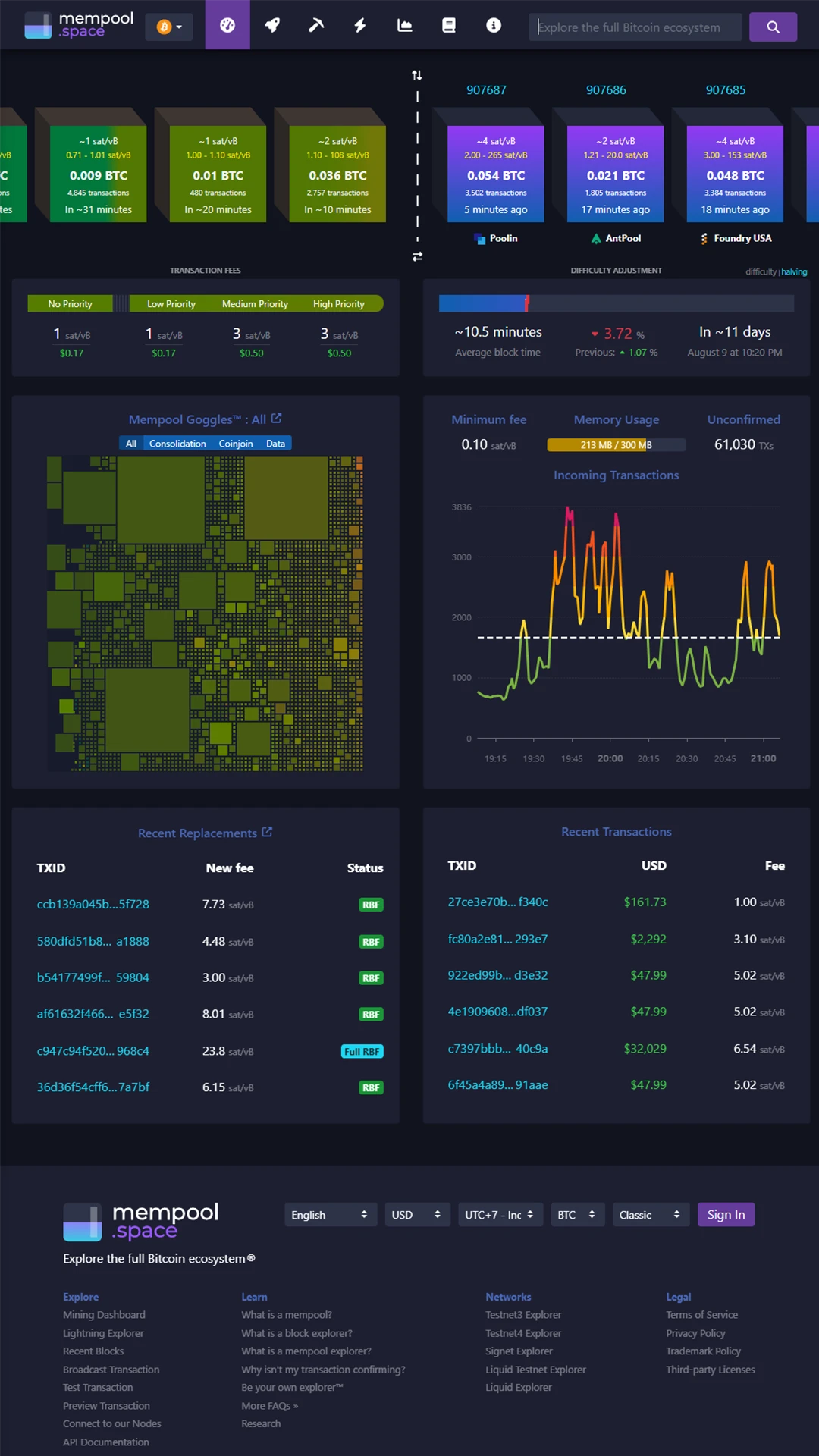Open the USD currency dropdown
819x1456 pixels.
click(417, 1215)
